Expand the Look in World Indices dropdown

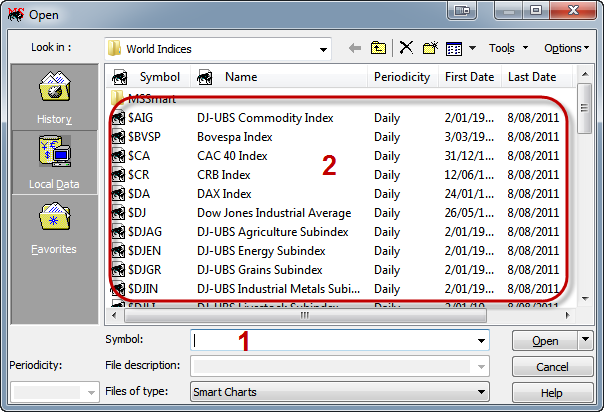[x=323, y=48]
